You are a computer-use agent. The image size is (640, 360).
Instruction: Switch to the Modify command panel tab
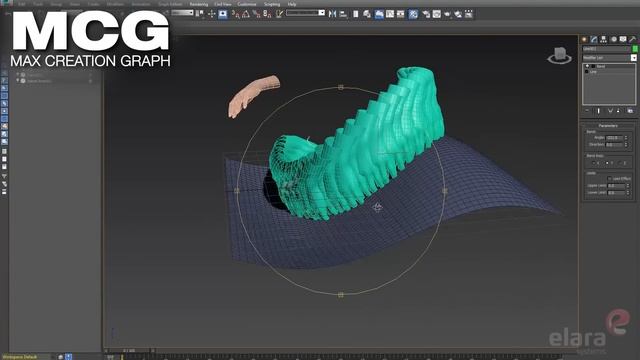click(x=594, y=39)
